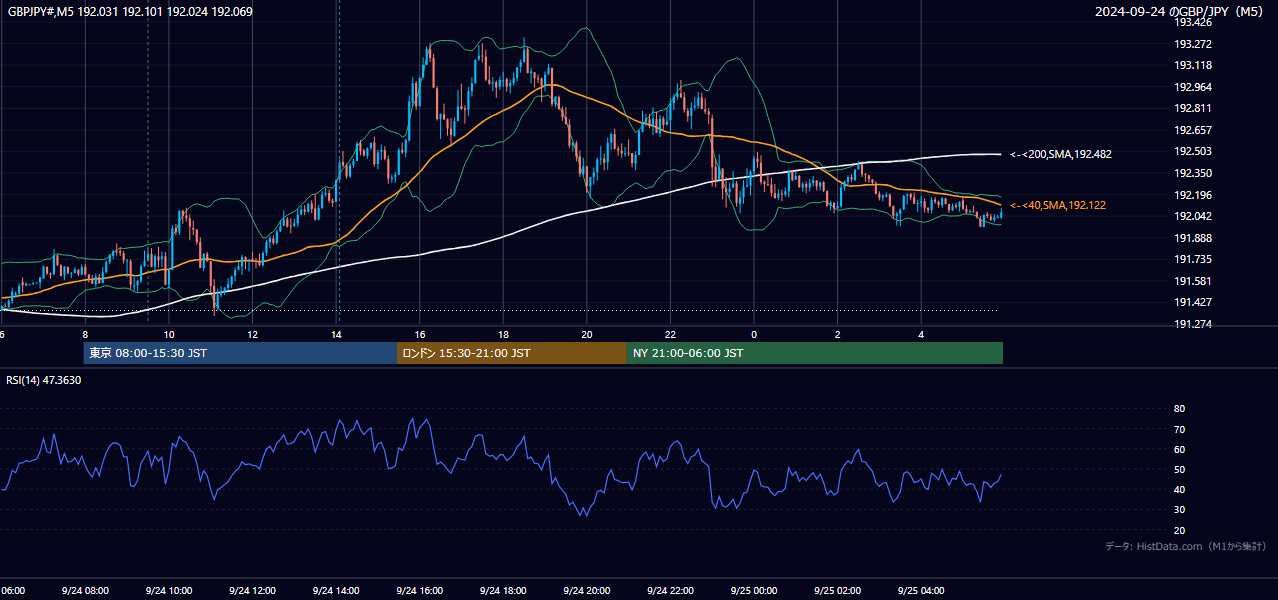Click price axis label 191.274

point(1193,324)
